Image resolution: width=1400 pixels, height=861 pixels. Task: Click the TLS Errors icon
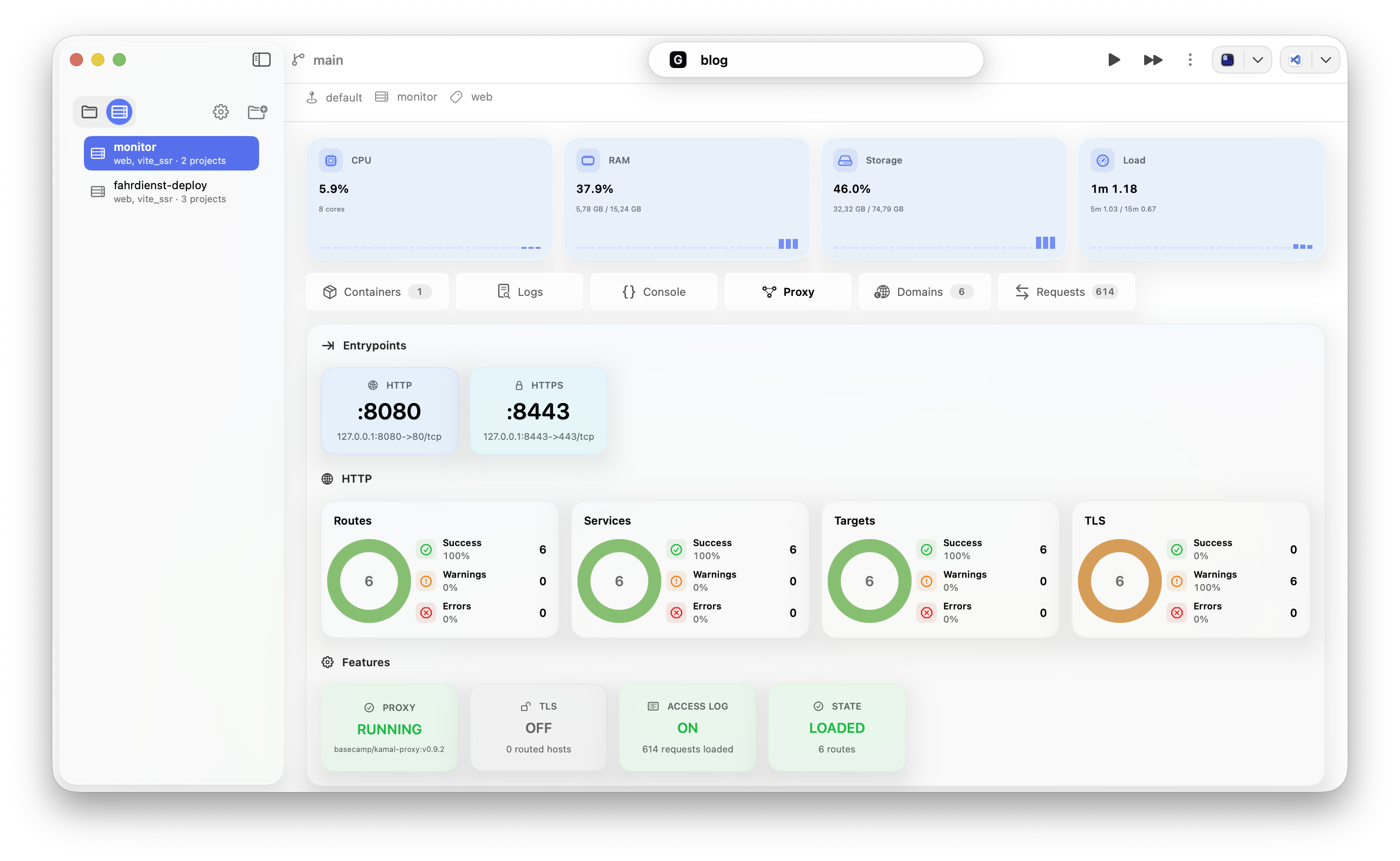(x=1177, y=613)
